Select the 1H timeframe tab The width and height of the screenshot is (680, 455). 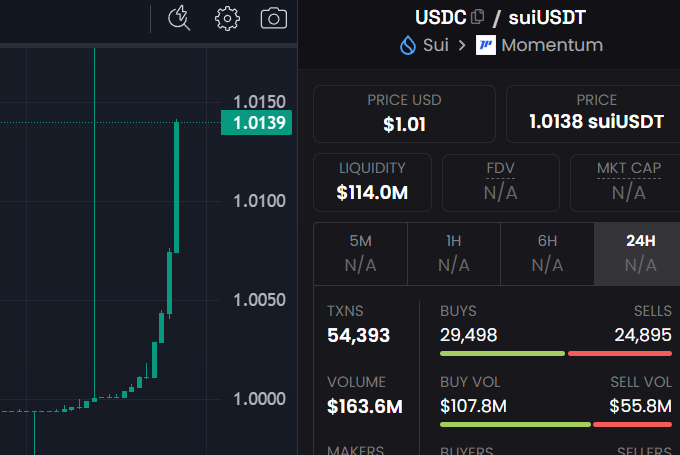click(x=454, y=254)
